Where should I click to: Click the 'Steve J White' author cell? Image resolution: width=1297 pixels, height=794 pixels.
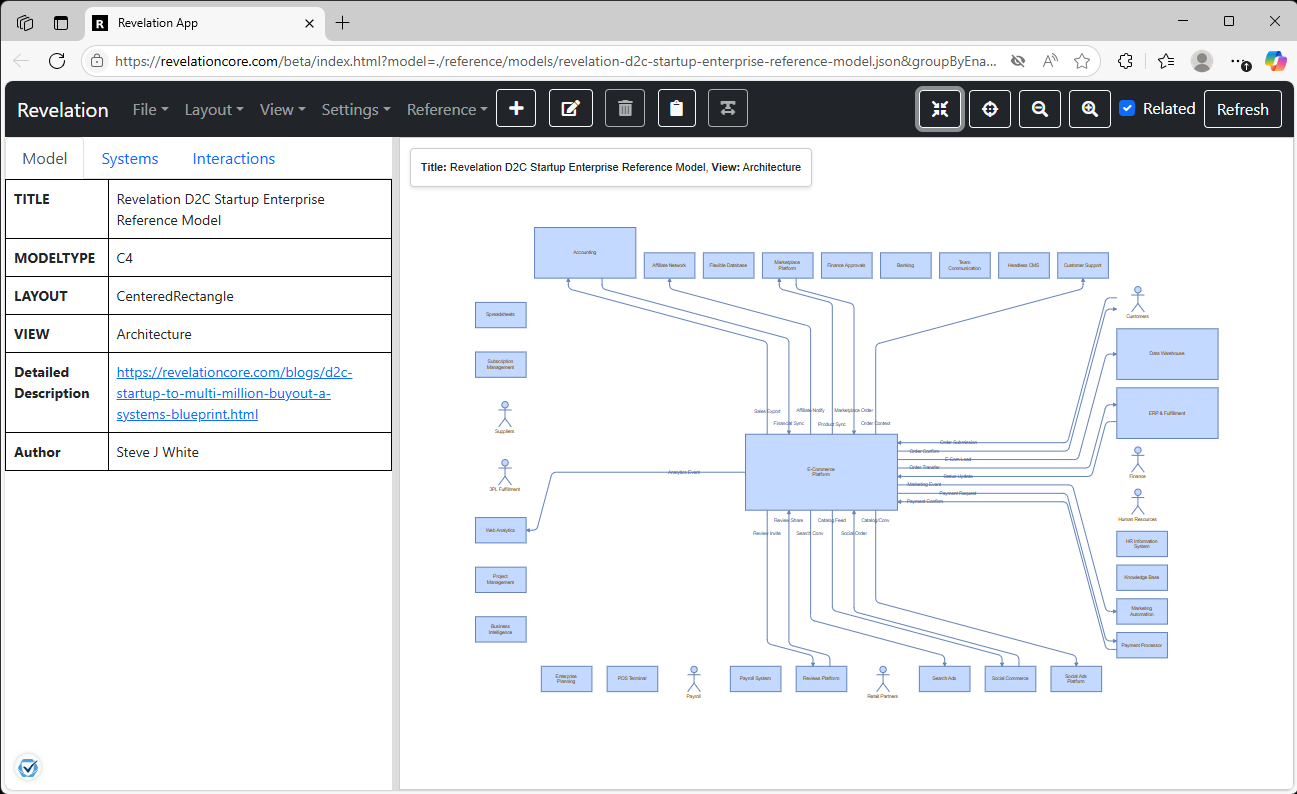tap(249, 452)
